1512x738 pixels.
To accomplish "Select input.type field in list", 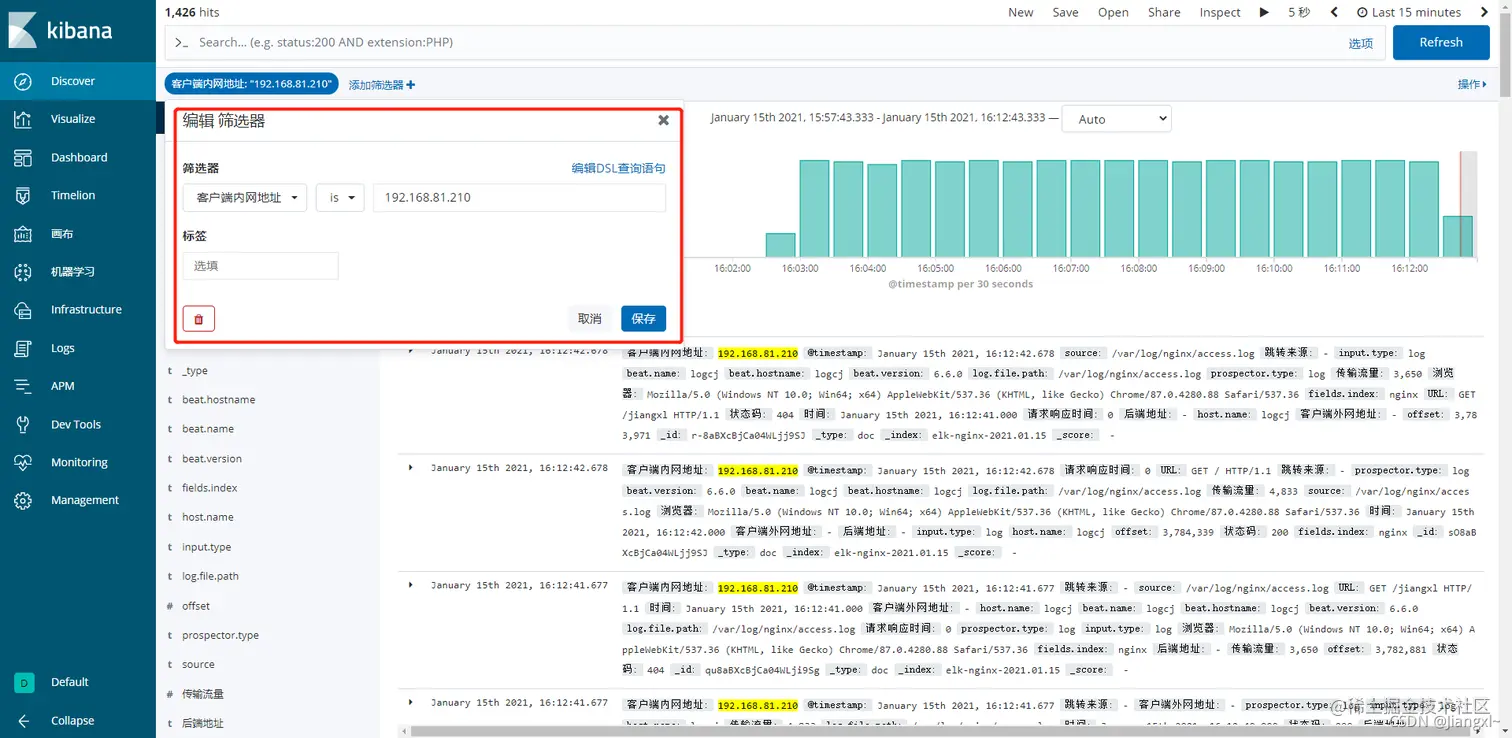I will 206,547.
